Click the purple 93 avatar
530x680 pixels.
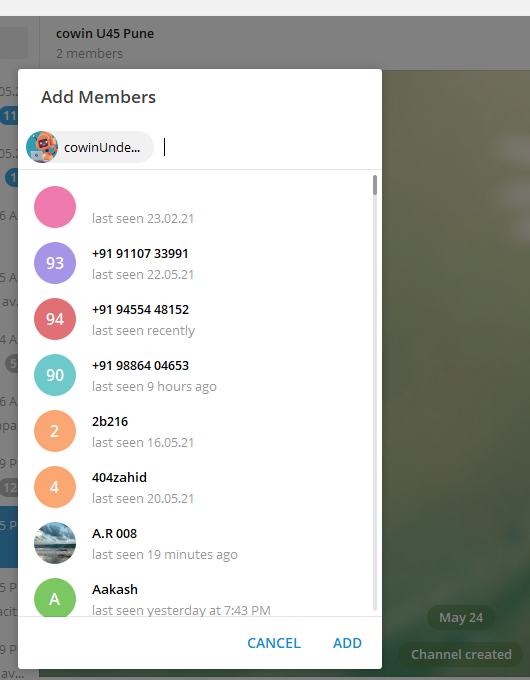coord(55,263)
